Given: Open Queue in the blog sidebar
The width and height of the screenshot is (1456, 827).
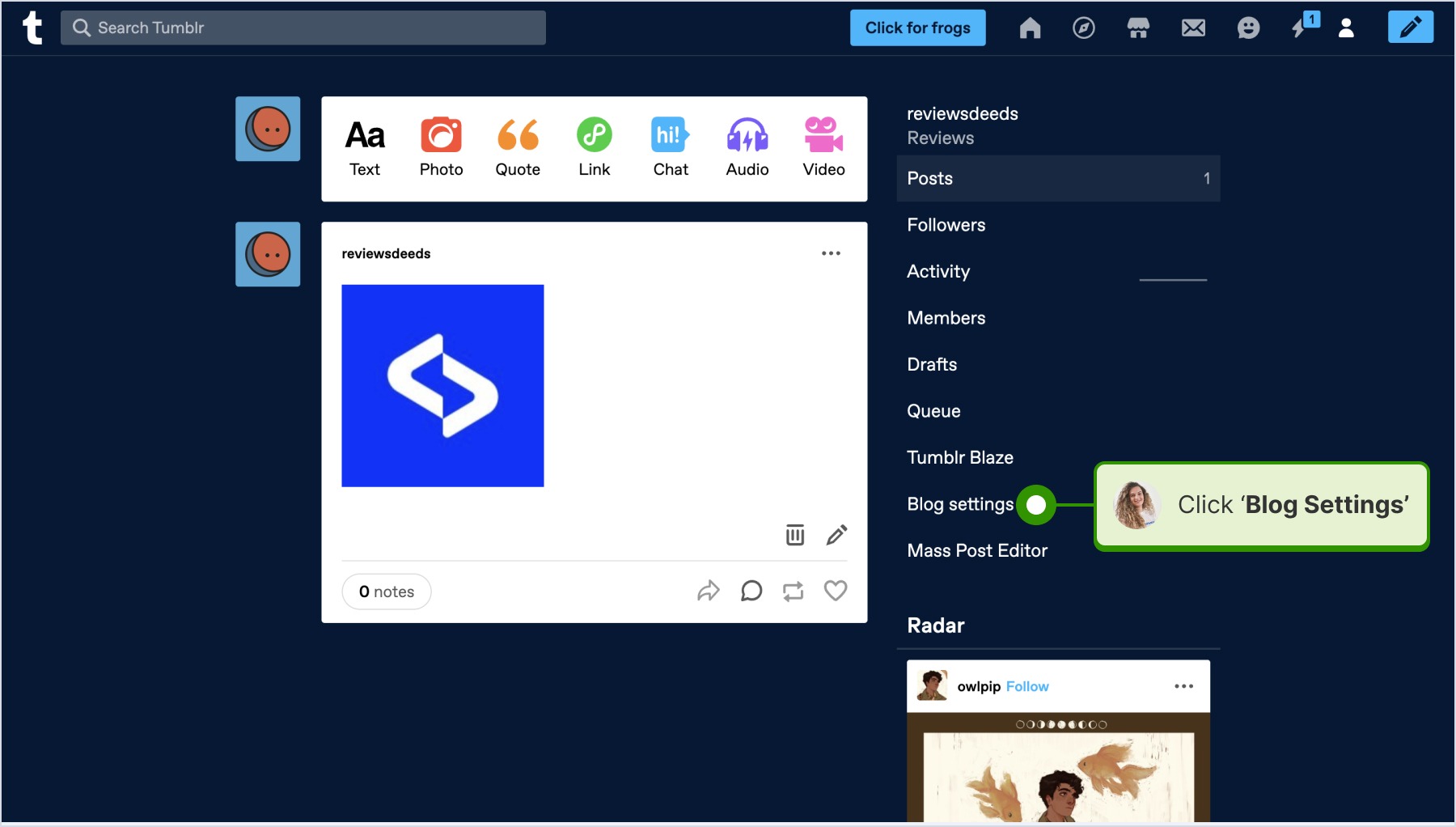Looking at the screenshot, I should point(1059,411).
